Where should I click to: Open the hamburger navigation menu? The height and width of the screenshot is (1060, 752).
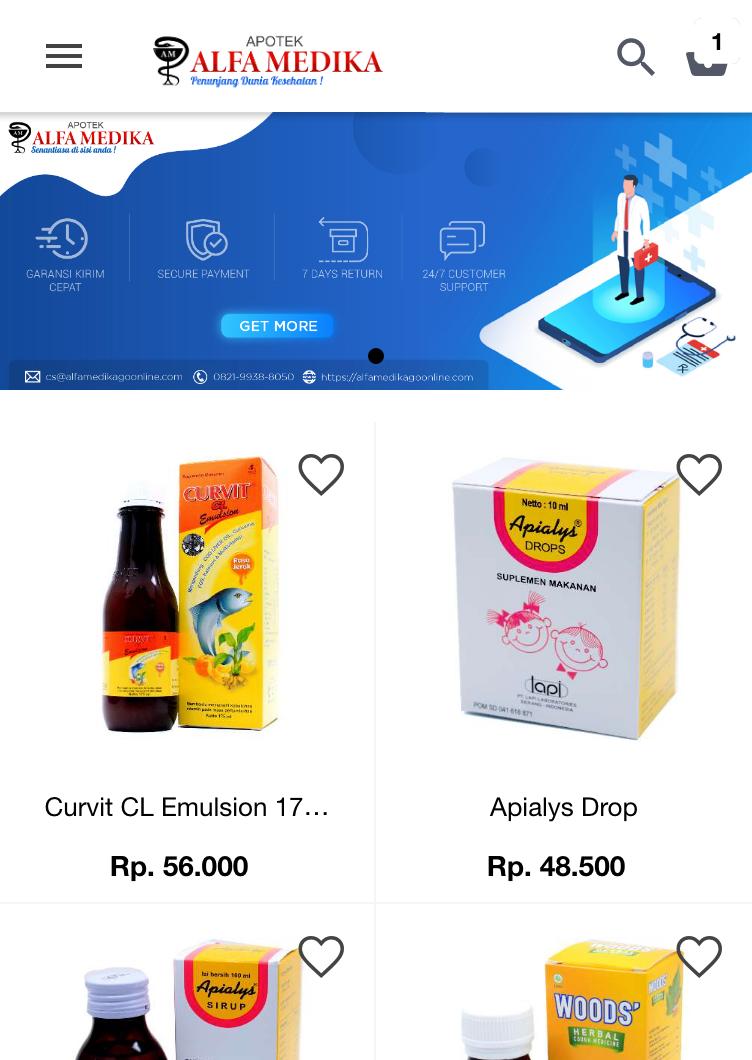(64, 56)
